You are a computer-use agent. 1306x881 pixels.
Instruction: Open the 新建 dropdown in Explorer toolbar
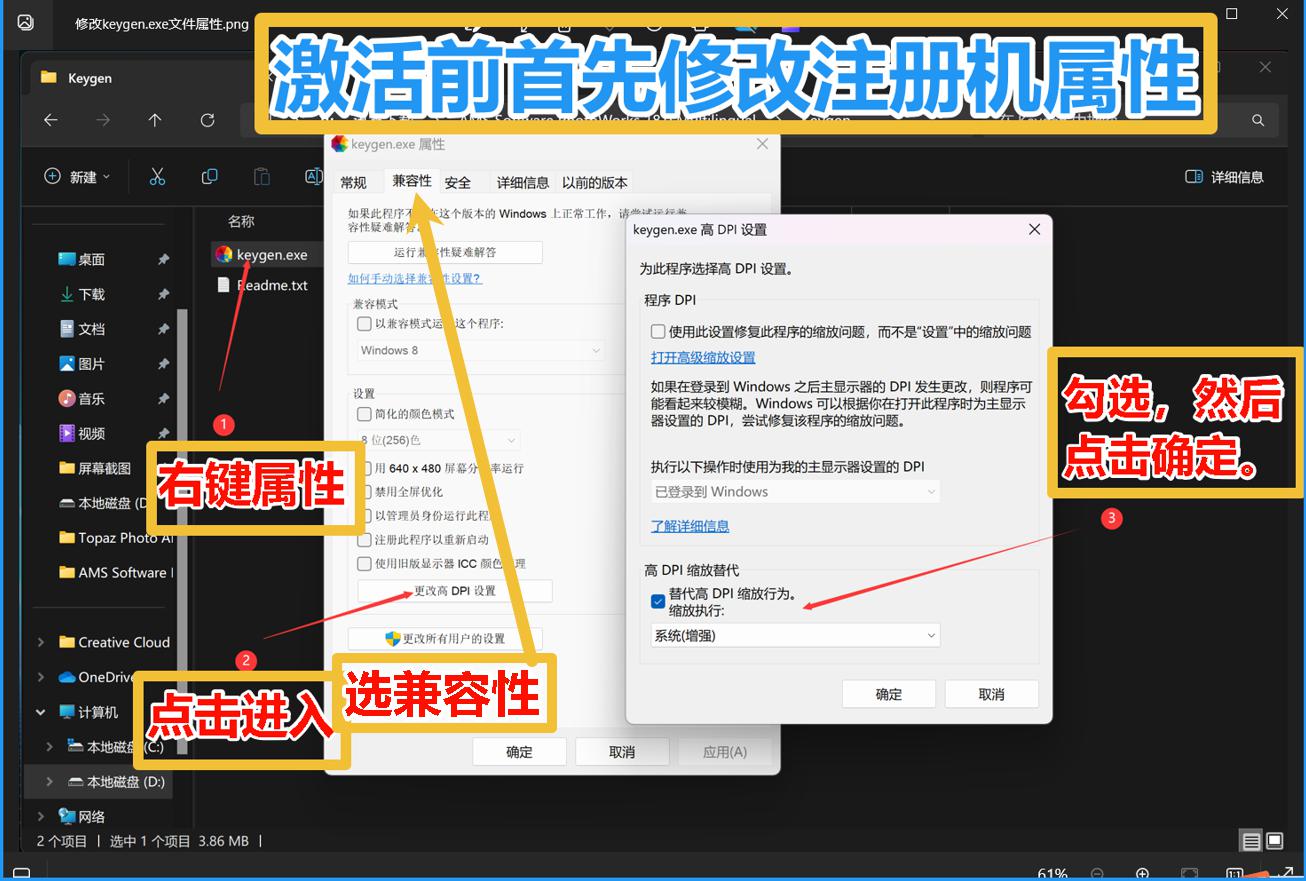[78, 177]
